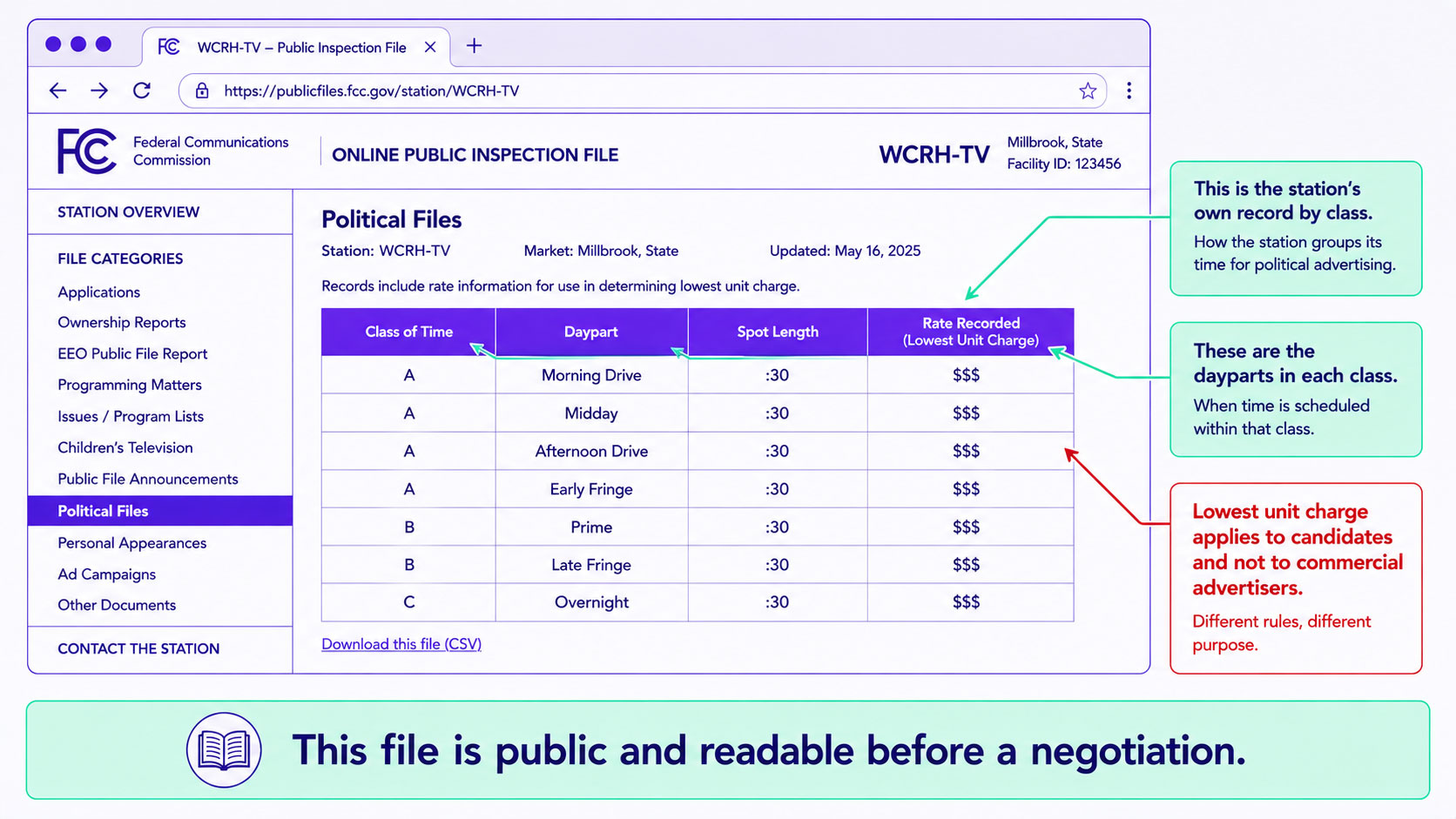Click the WCRH-TV station call sign header
1456x819 pixels.
point(934,155)
